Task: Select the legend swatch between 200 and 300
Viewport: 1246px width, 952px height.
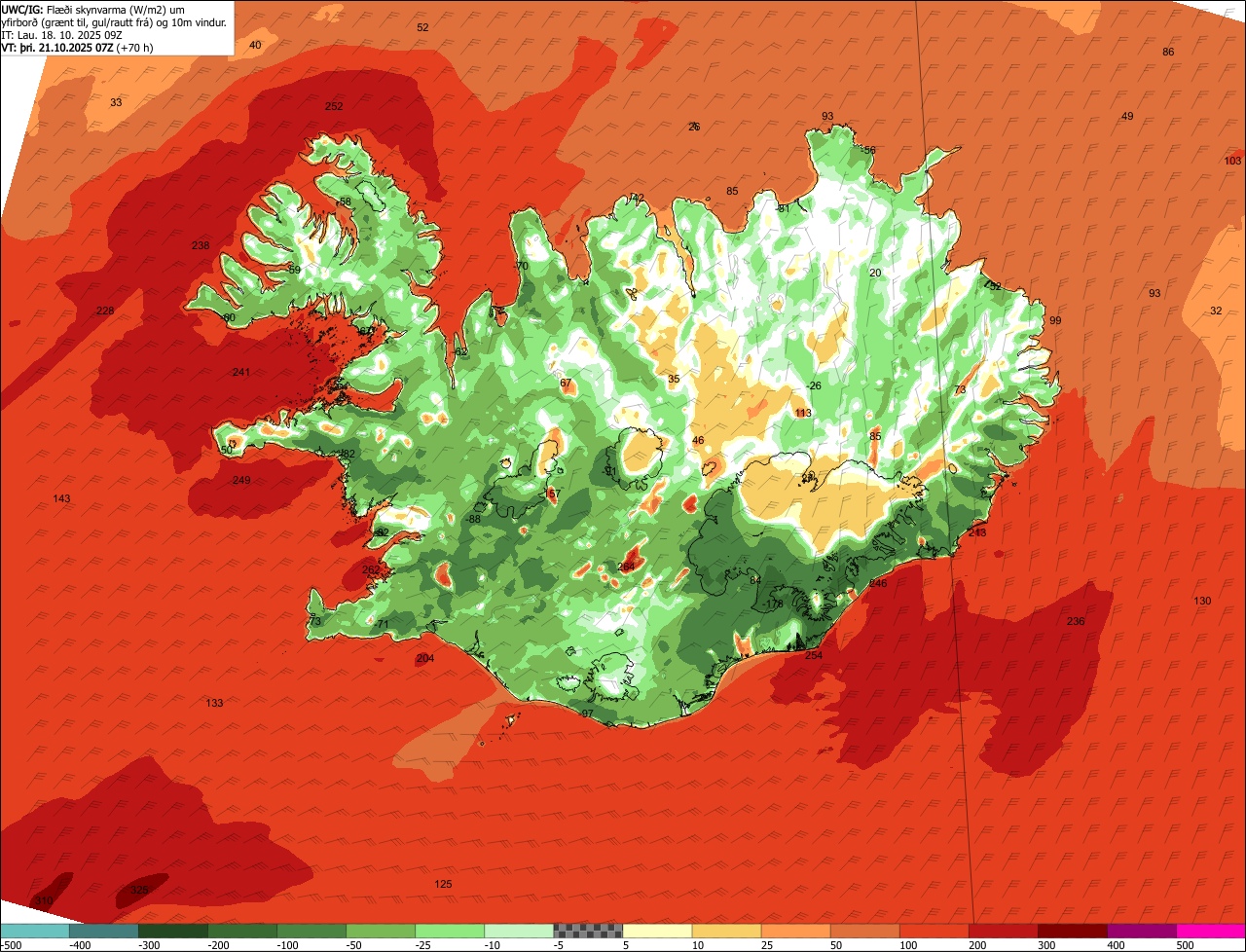Action: [x=1002, y=931]
